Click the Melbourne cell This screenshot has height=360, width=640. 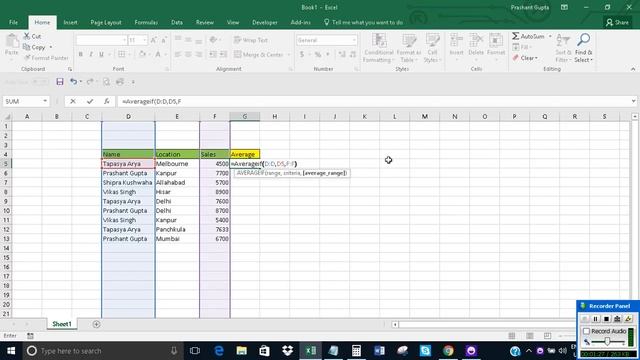click(177, 164)
